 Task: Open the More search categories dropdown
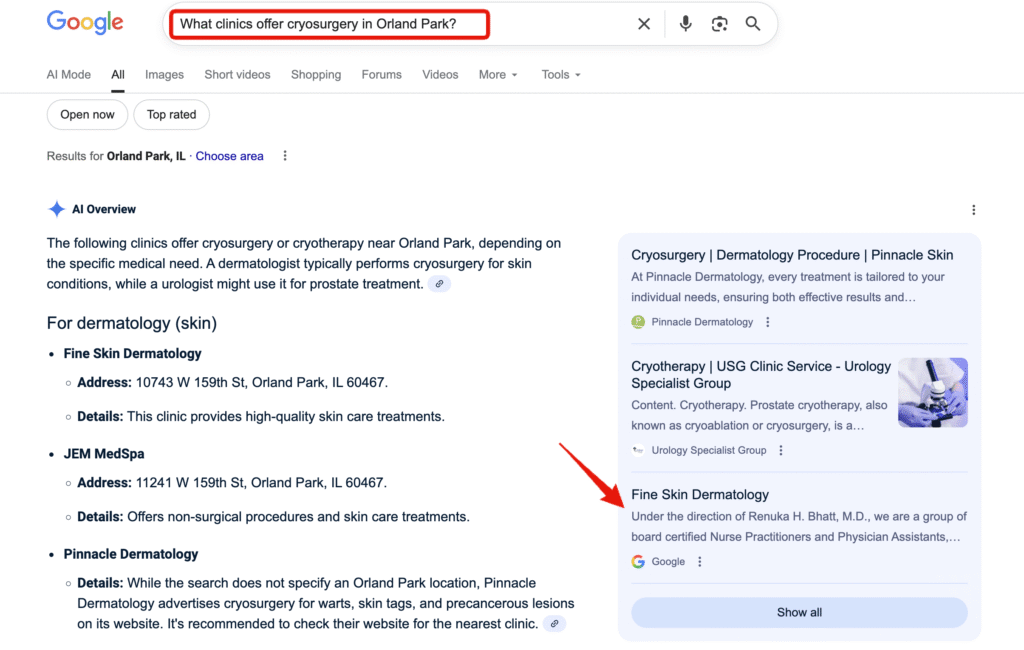point(497,74)
